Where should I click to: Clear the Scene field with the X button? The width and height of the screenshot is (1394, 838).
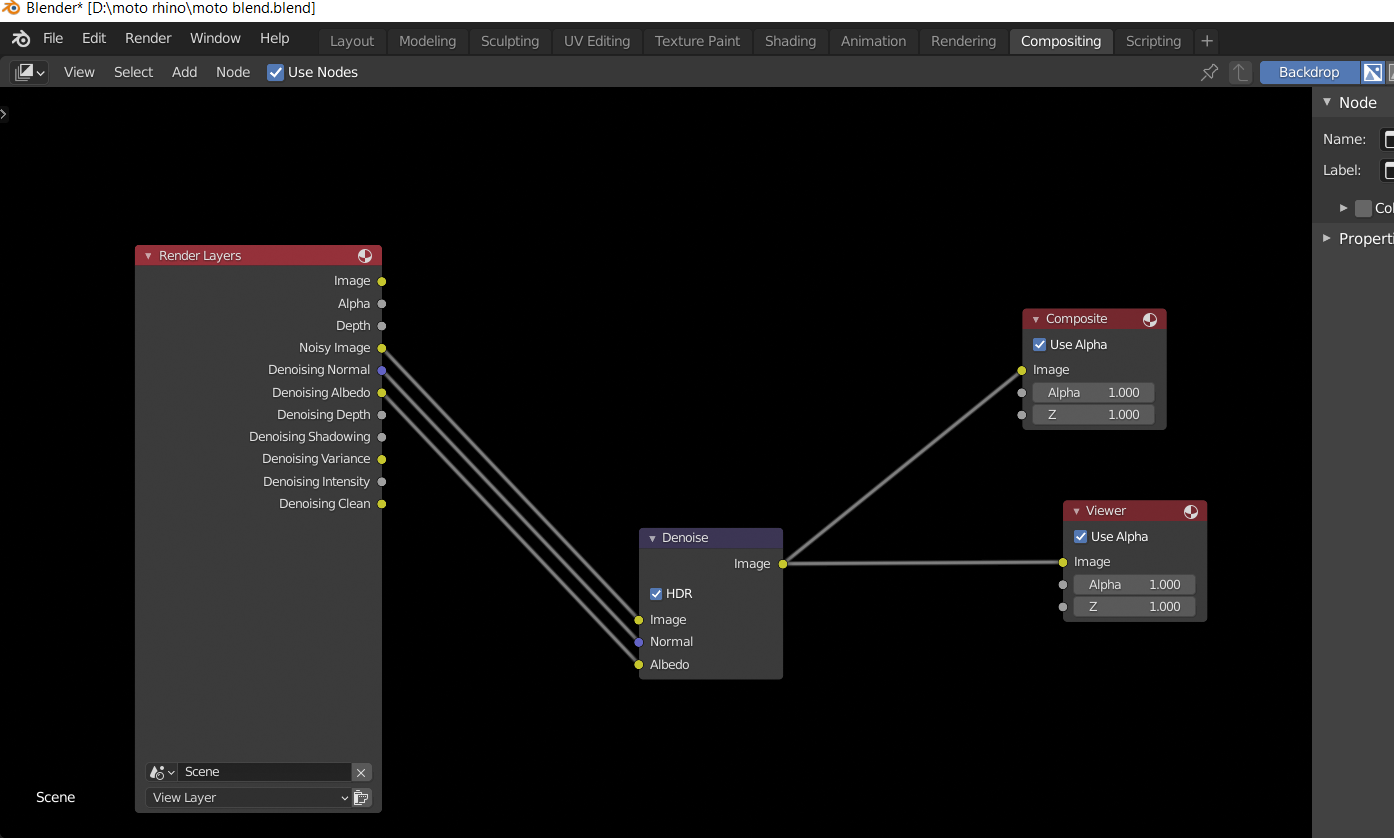362,772
